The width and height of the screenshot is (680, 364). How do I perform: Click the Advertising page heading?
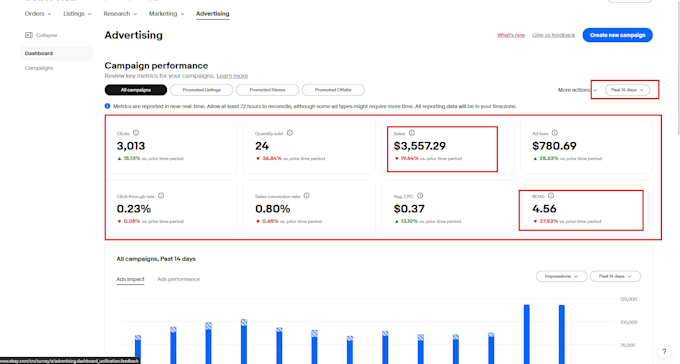point(134,35)
